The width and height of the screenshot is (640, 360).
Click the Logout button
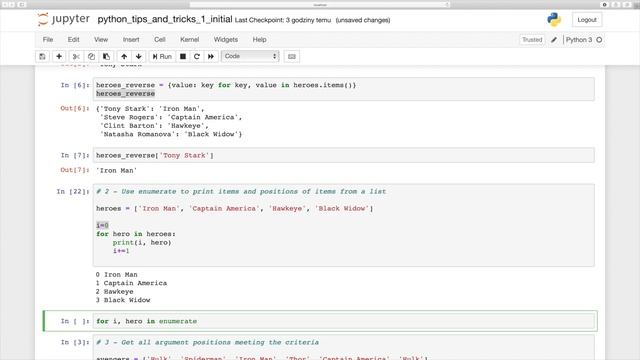587,20
